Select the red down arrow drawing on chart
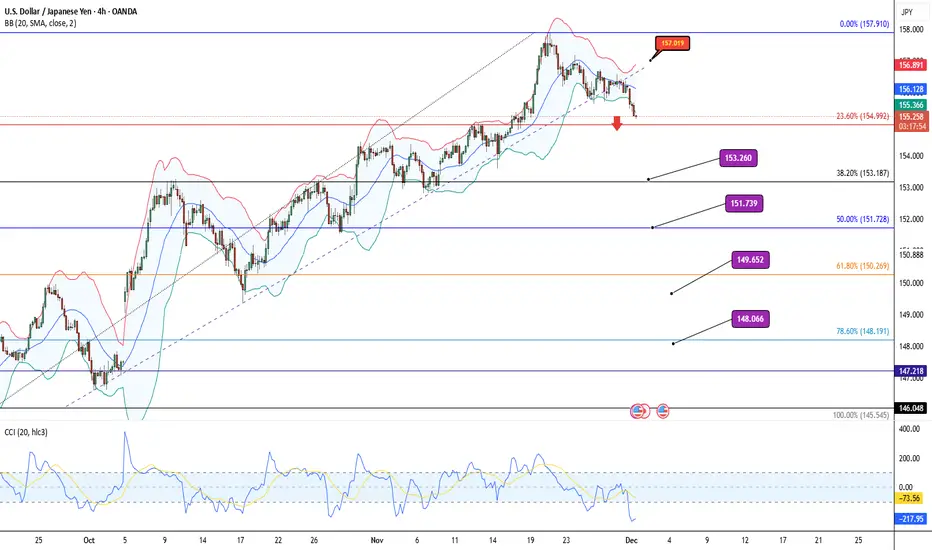Screen dimensions: 932x550 [x=617, y=123]
